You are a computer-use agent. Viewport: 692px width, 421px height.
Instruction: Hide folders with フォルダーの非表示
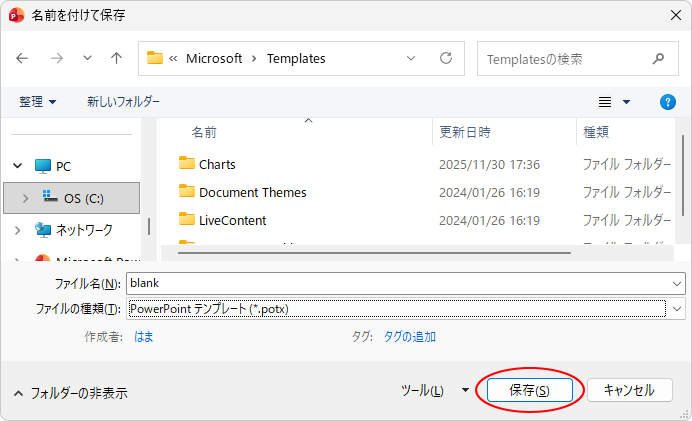click(70, 393)
